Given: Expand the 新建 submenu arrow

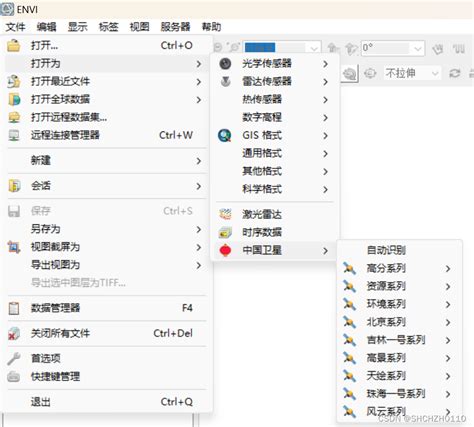Looking at the screenshot, I should click(199, 161).
